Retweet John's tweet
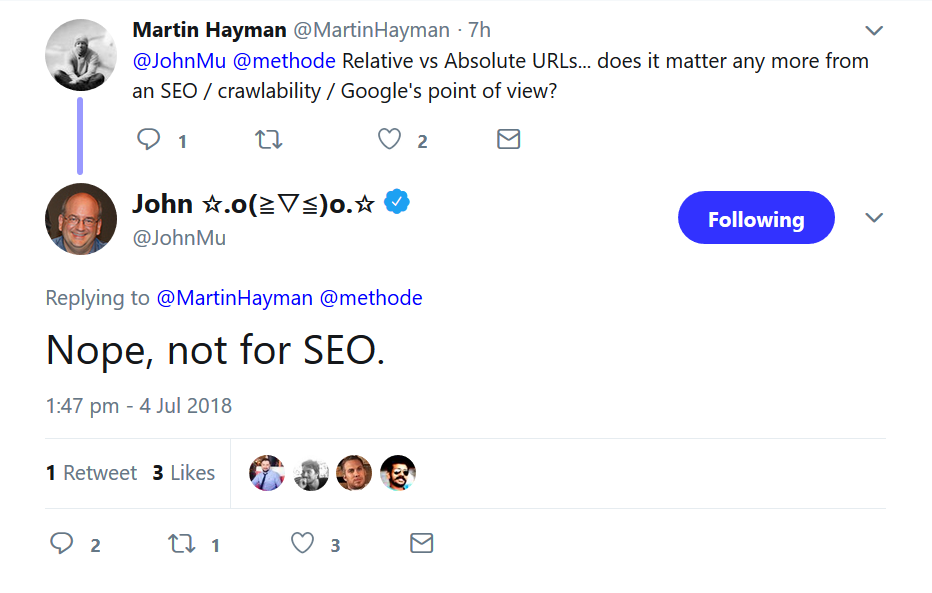932x593 pixels. (x=181, y=543)
